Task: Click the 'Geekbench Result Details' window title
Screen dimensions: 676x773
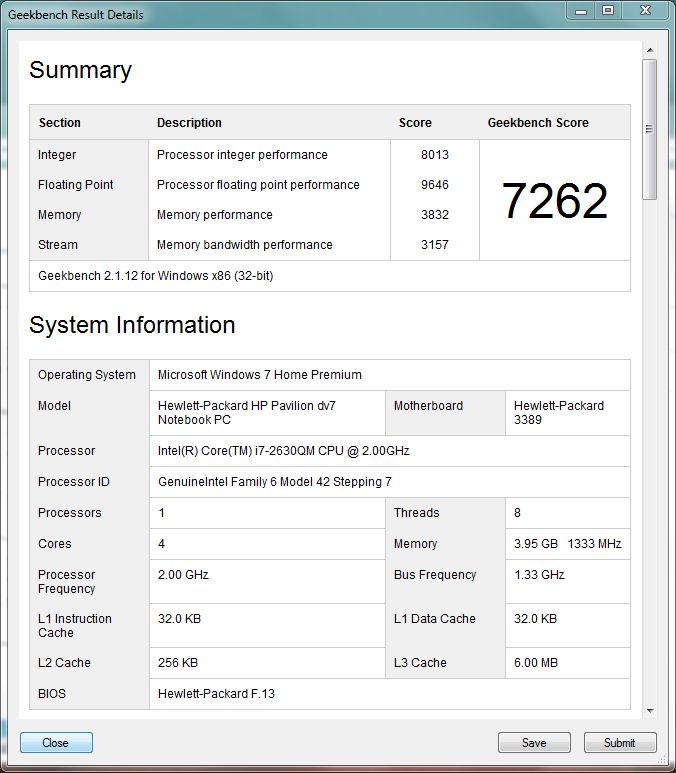Action: (x=76, y=15)
